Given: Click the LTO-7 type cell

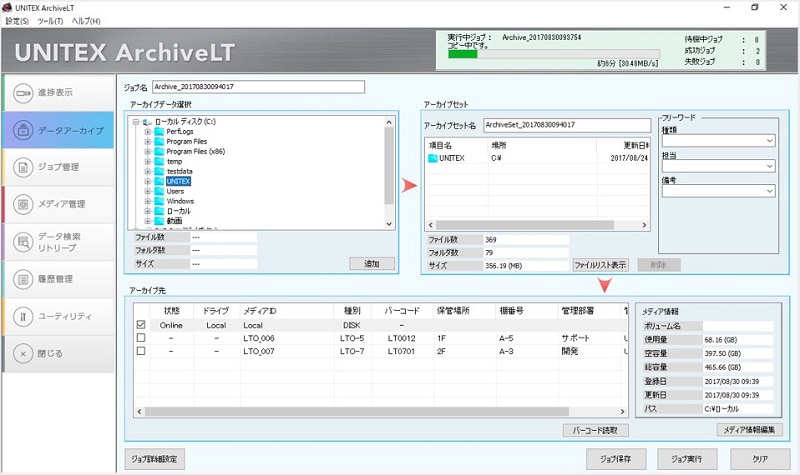Looking at the screenshot, I should (352, 352).
